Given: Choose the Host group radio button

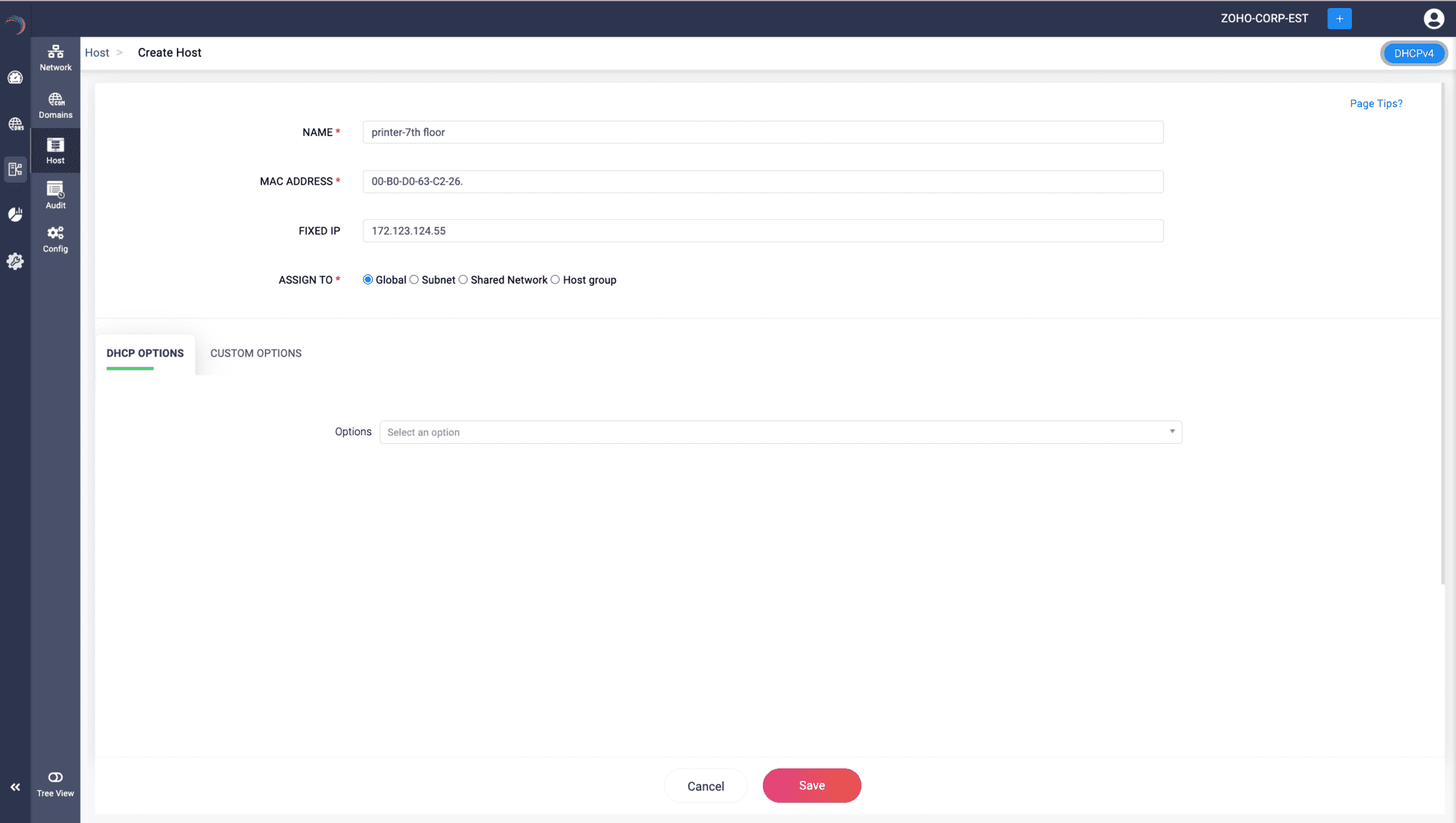Looking at the screenshot, I should point(555,280).
